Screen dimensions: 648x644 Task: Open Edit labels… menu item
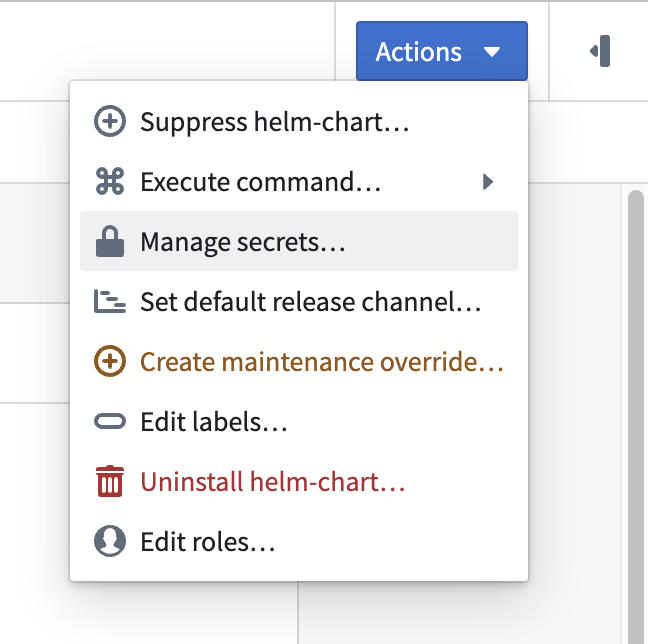pos(298,421)
